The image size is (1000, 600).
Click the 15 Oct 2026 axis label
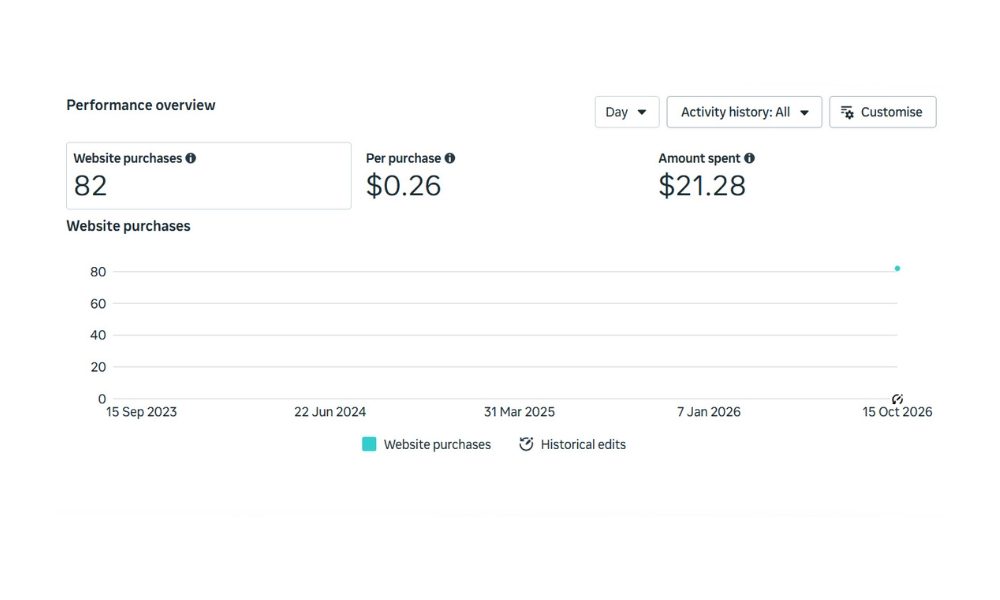coord(897,412)
